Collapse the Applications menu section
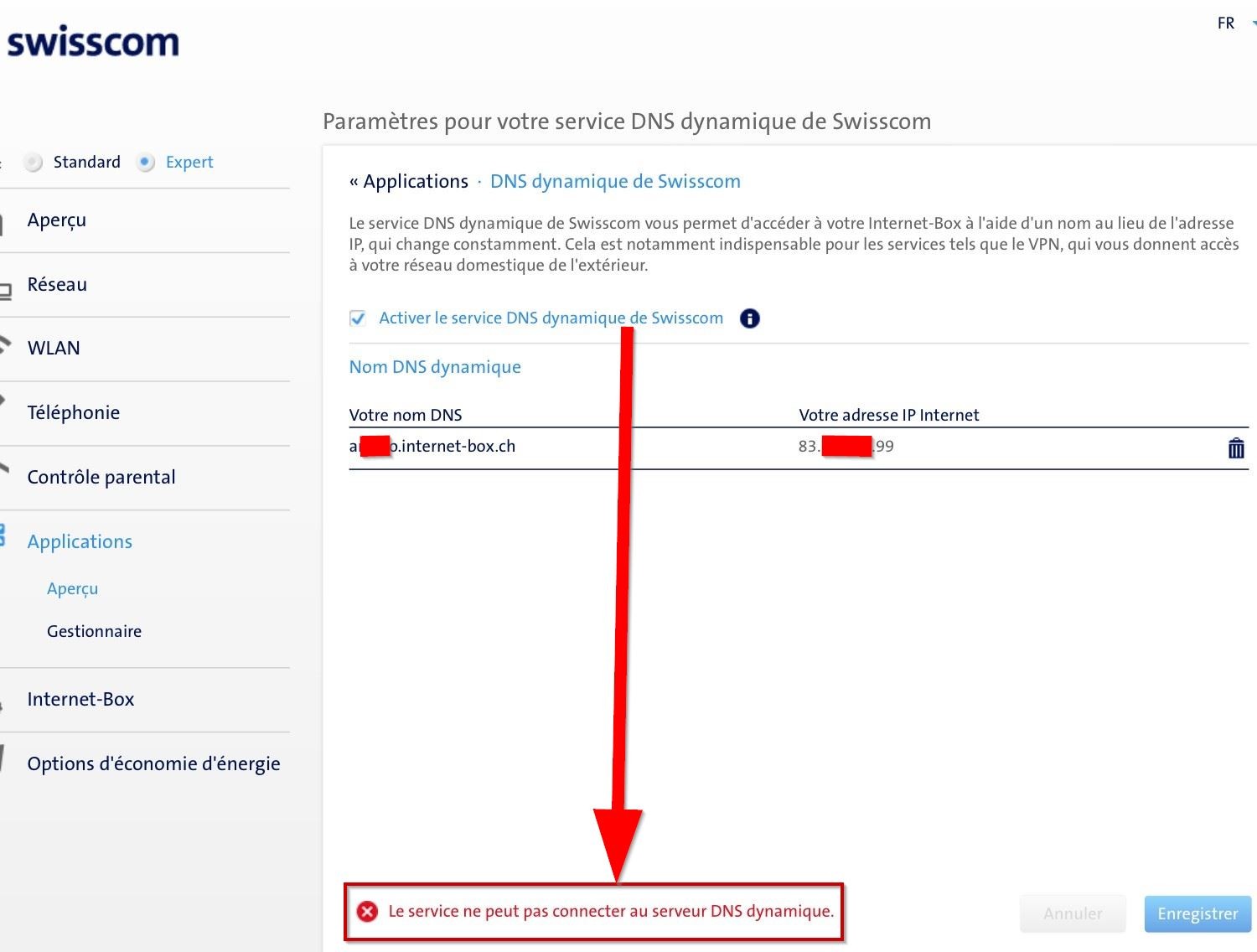The height and width of the screenshot is (952, 1257). [x=80, y=542]
